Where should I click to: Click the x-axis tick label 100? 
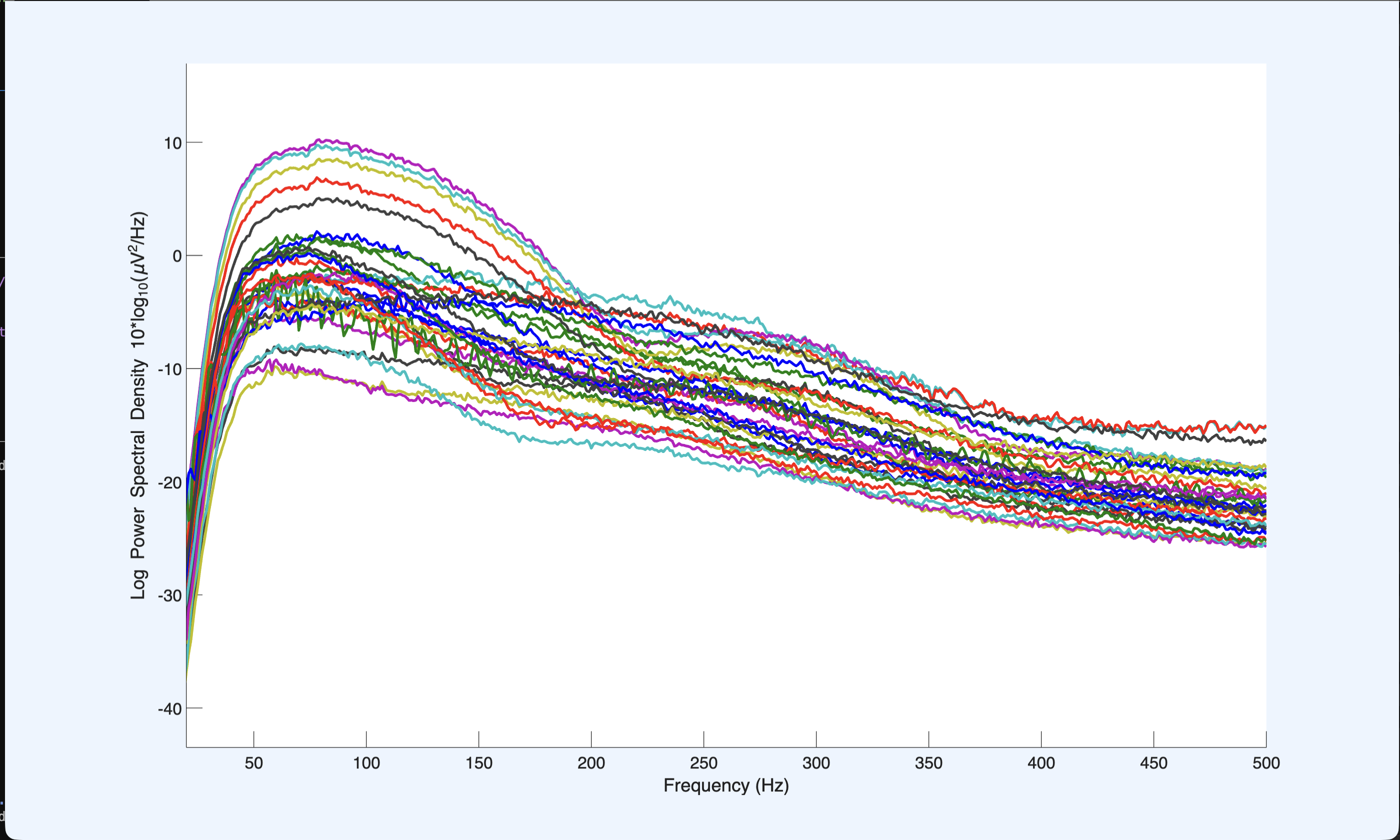coord(366,763)
